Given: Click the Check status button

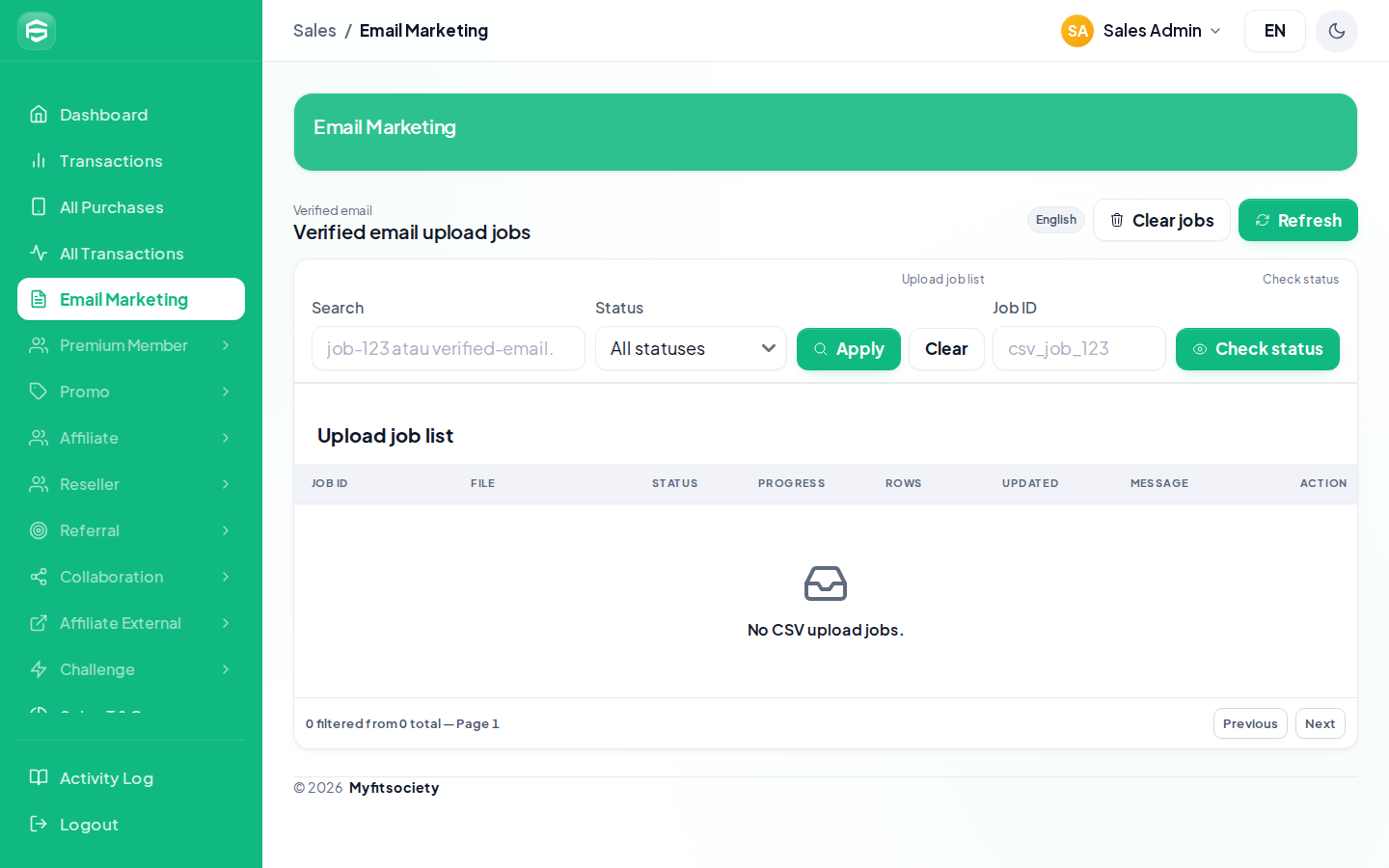Looking at the screenshot, I should point(1258,349).
